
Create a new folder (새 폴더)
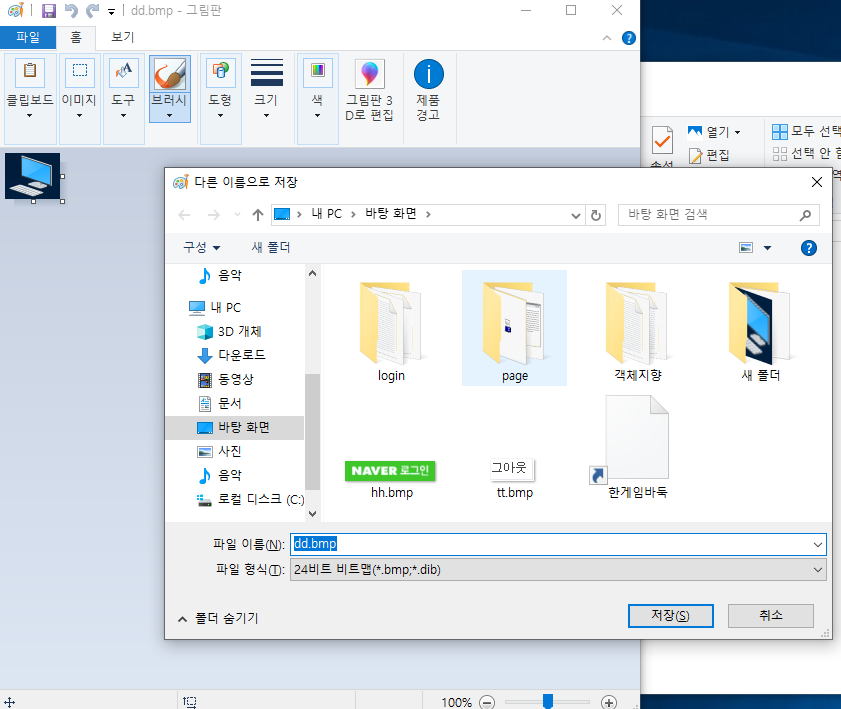(x=270, y=247)
